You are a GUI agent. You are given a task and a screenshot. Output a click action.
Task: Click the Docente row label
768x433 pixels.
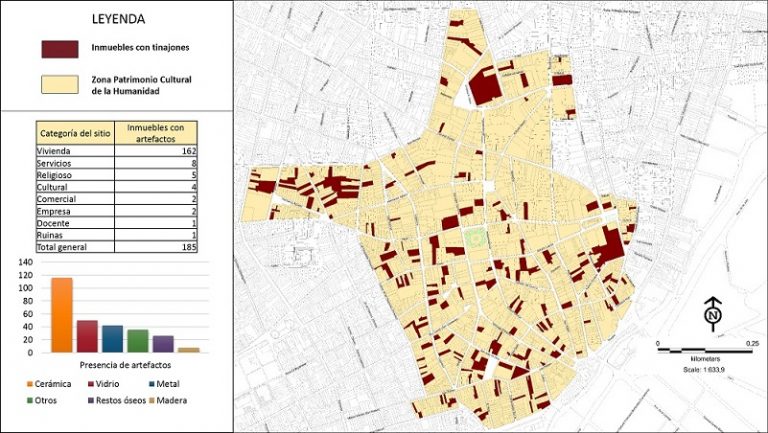point(53,223)
